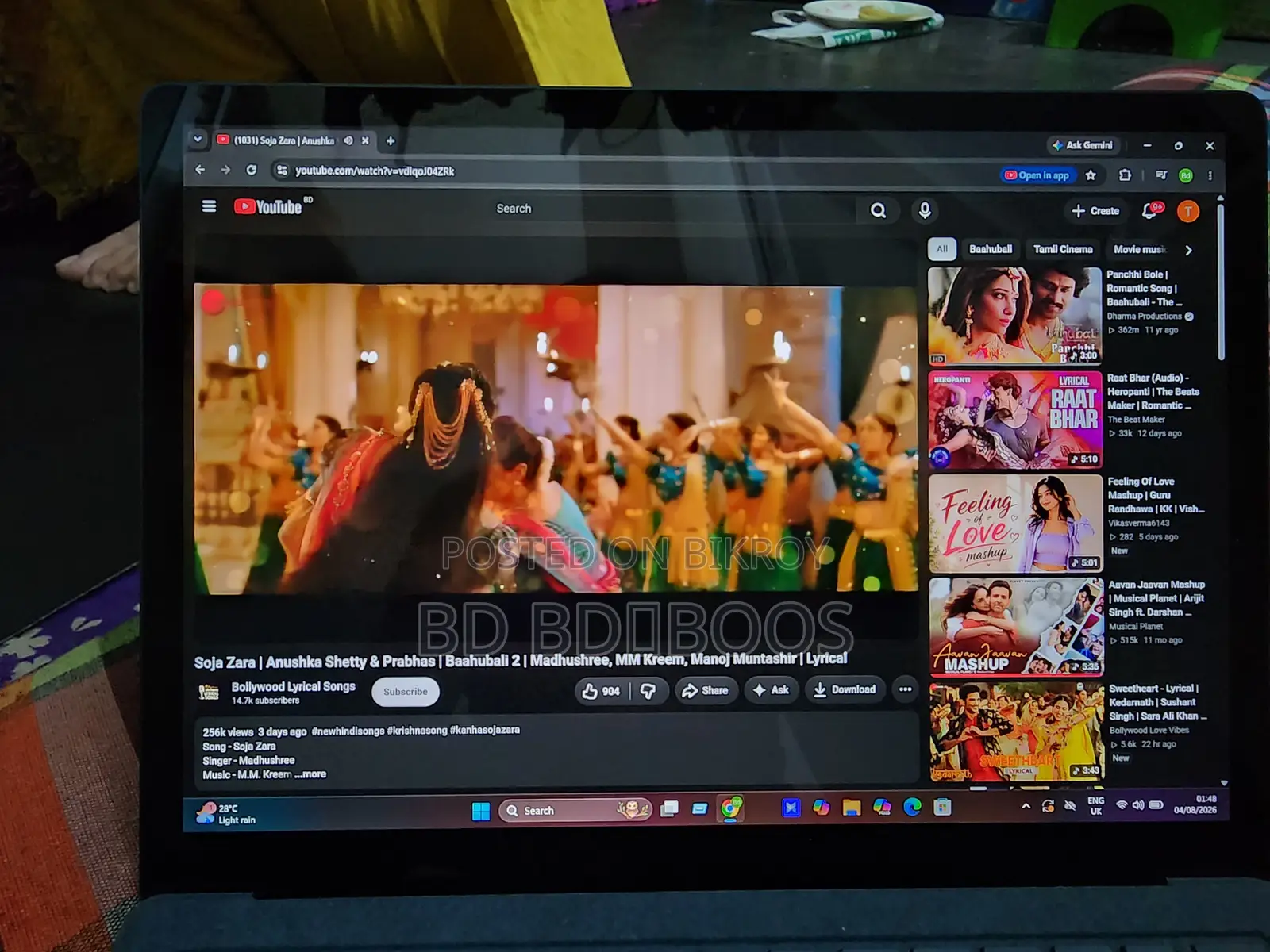
Task: Open the YouTube hamburger guide menu
Action: pos(209,206)
